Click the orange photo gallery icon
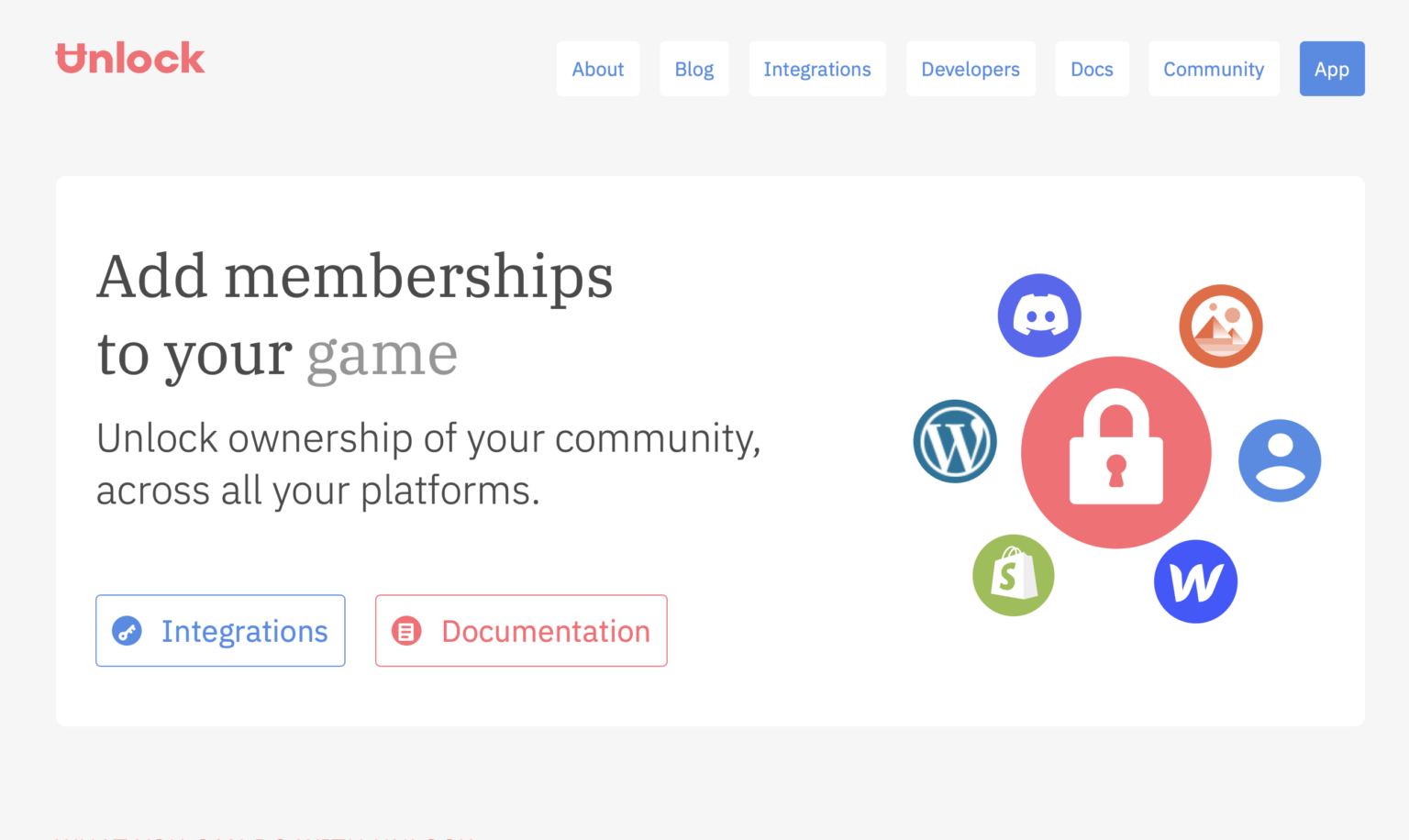The width and height of the screenshot is (1409, 840). [x=1221, y=326]
